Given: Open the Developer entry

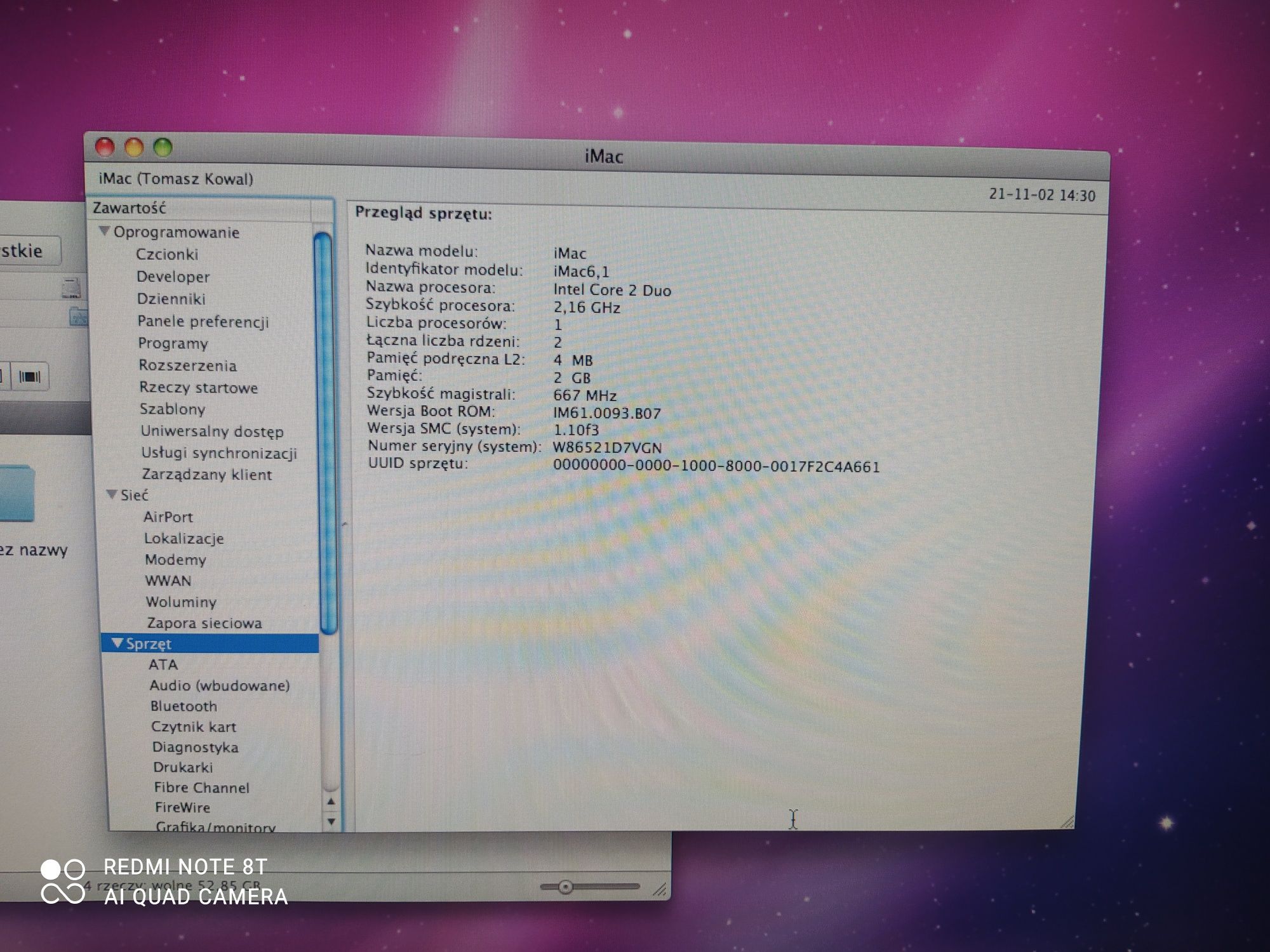Looking at the screenshot, I should tap(173, 277).
